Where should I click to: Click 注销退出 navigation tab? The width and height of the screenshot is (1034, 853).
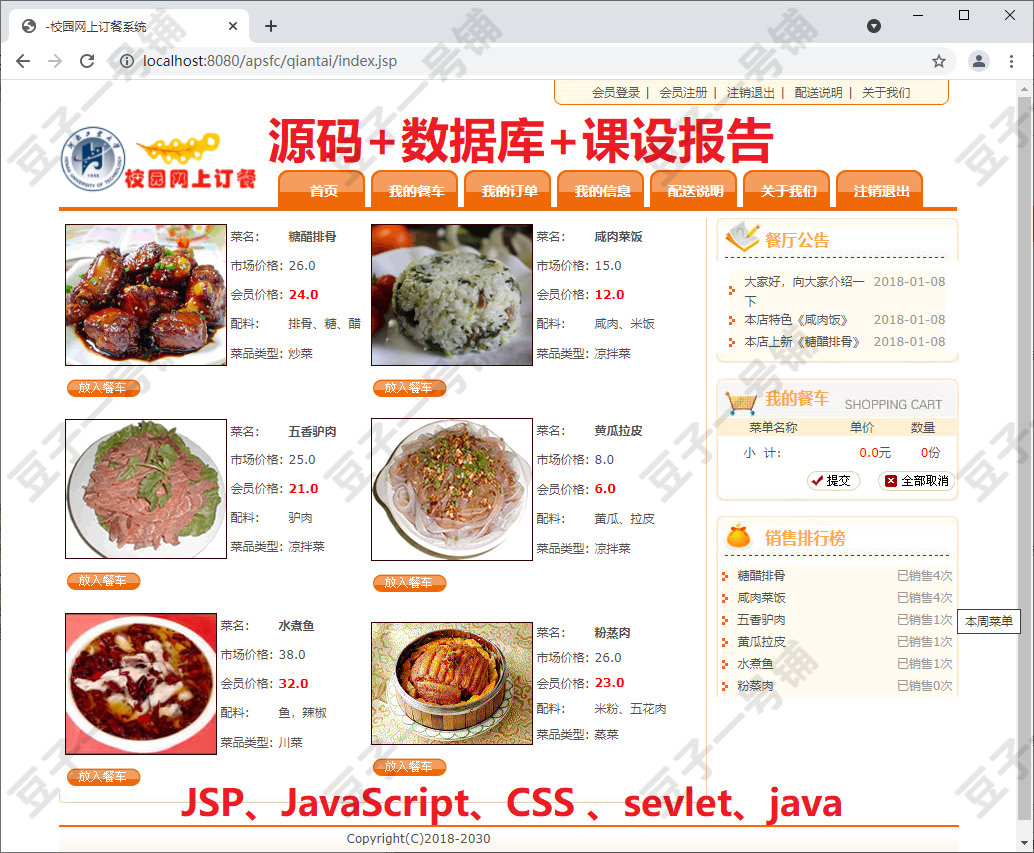point(880,190)
